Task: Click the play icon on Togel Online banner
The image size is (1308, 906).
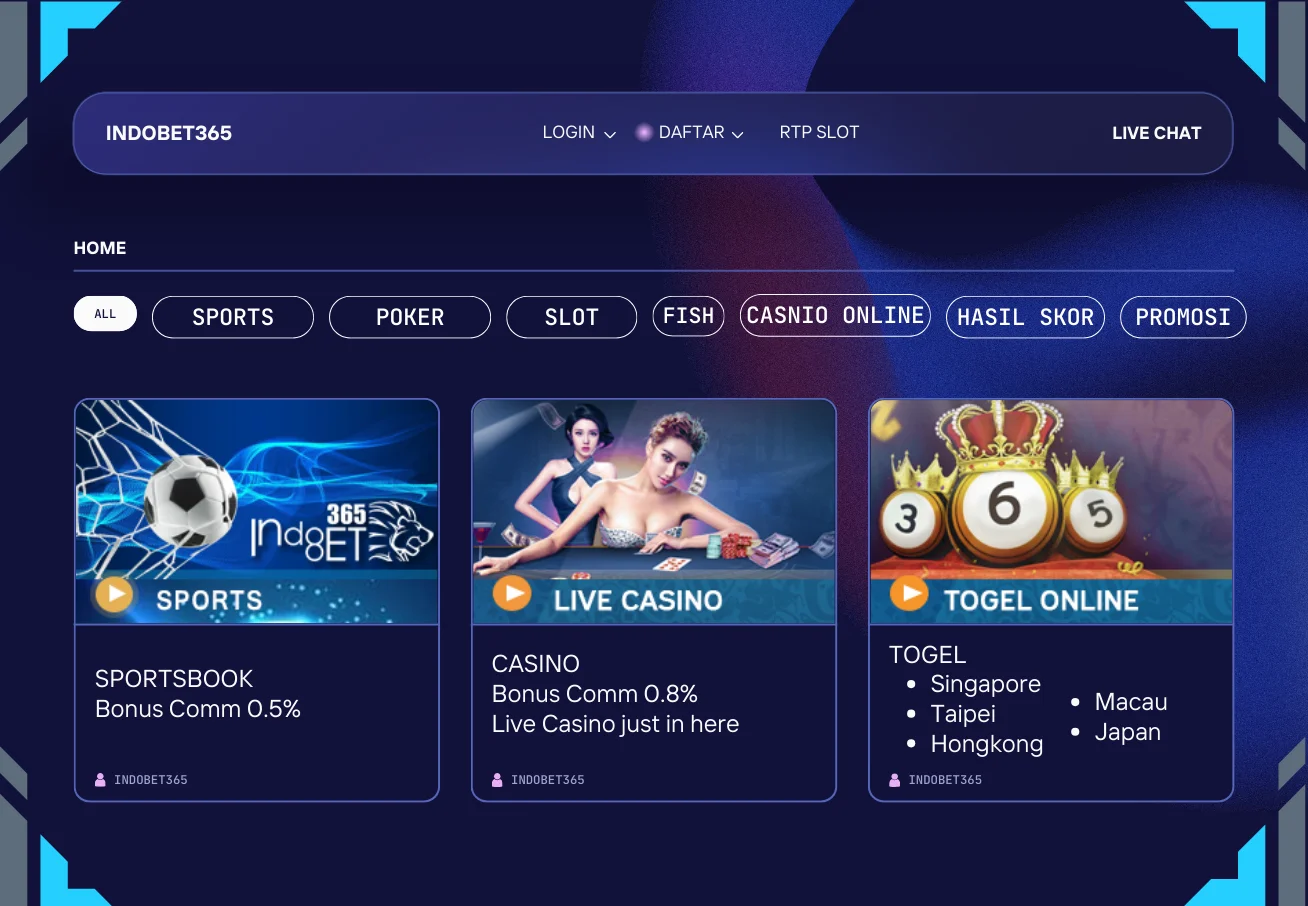Action: (909, 592)
